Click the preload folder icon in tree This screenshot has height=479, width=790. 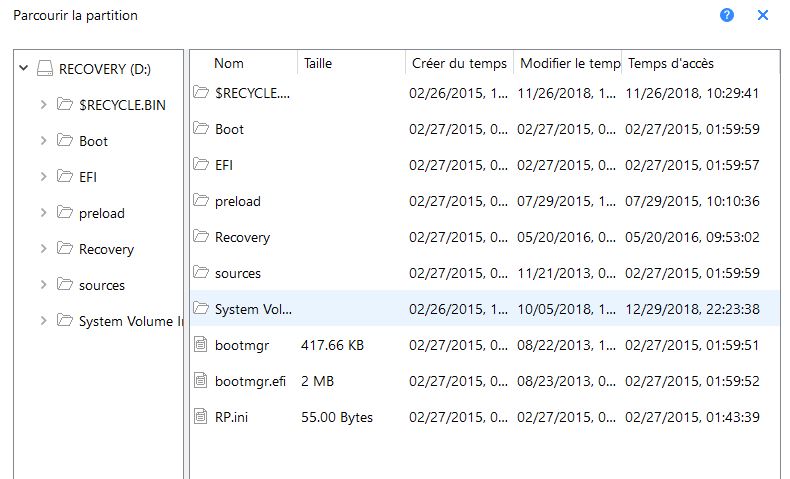pos(64,212)
